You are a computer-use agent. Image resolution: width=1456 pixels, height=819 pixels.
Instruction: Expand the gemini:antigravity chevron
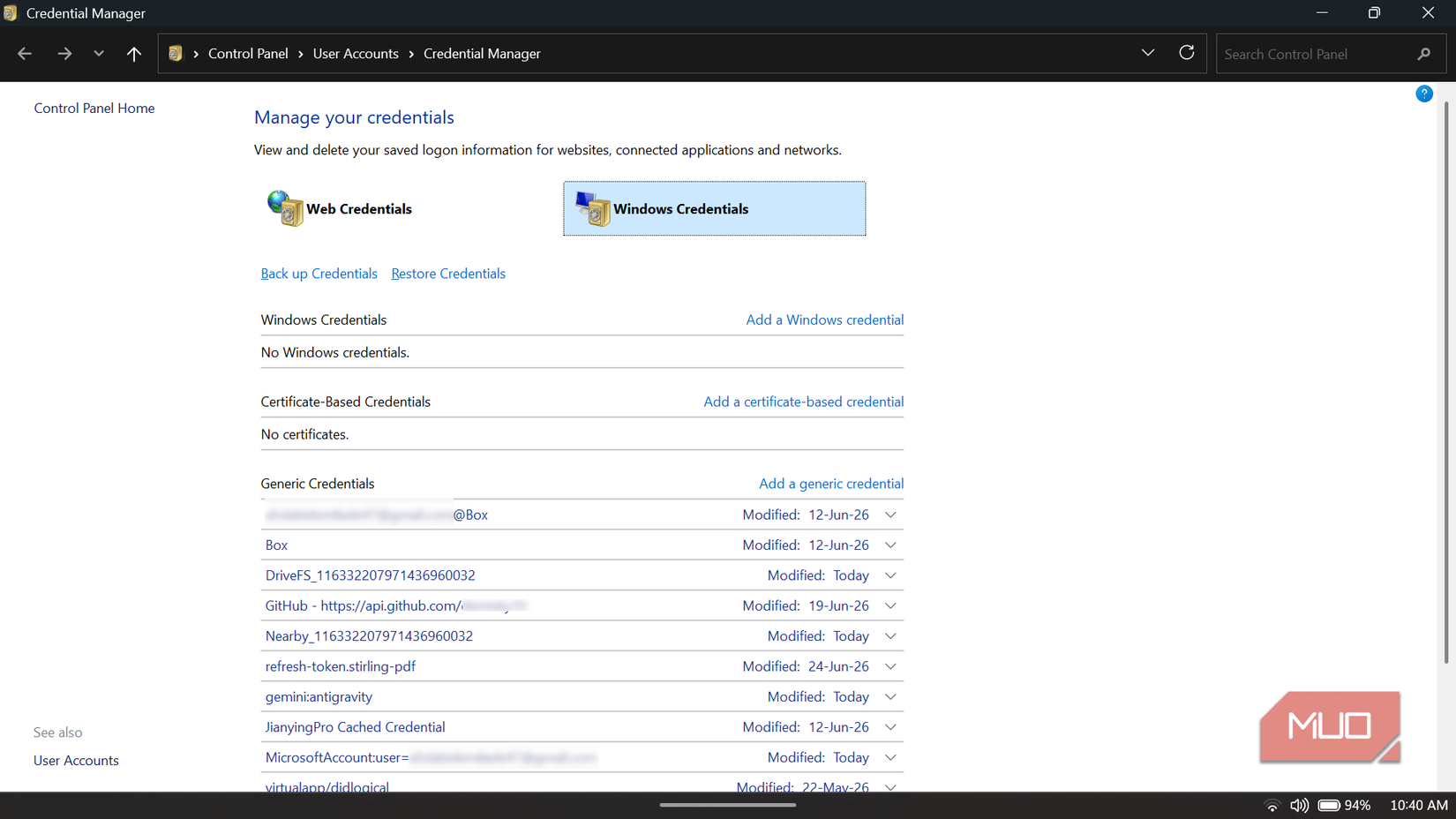[x=890, y=697]
